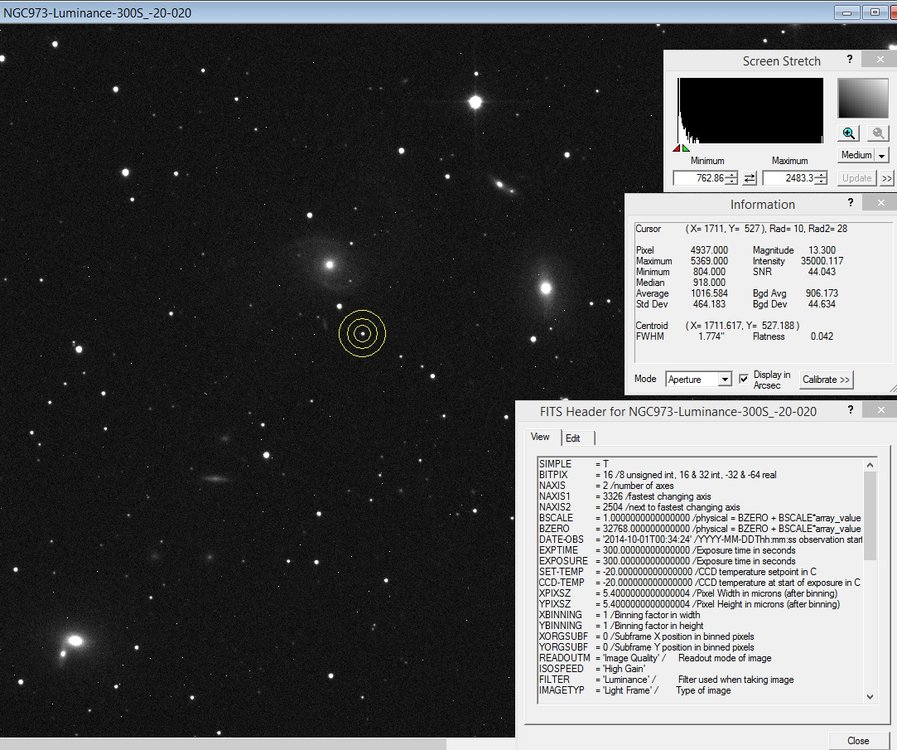Select the View tab
This screenshot has width=897, height=750.
pyautogui.click(x=540, y=437)
